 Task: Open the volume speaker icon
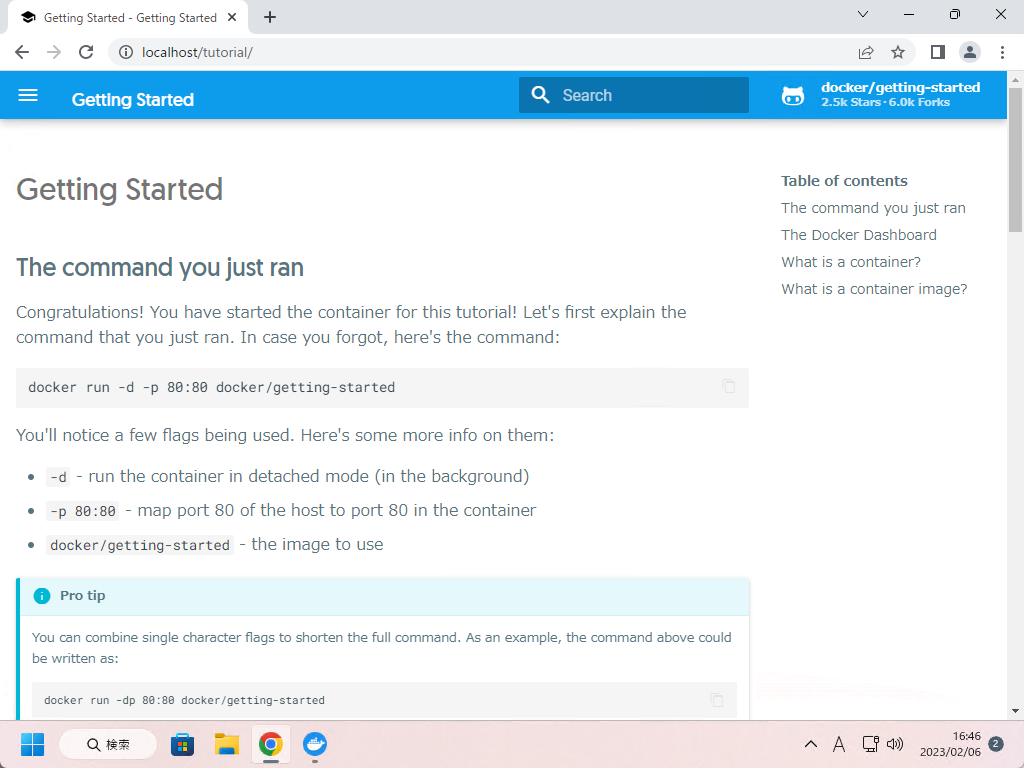pos(895,744)
